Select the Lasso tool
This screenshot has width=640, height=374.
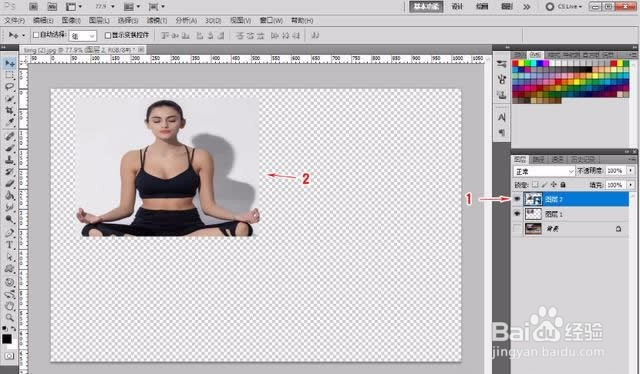[x=10, y=87]
